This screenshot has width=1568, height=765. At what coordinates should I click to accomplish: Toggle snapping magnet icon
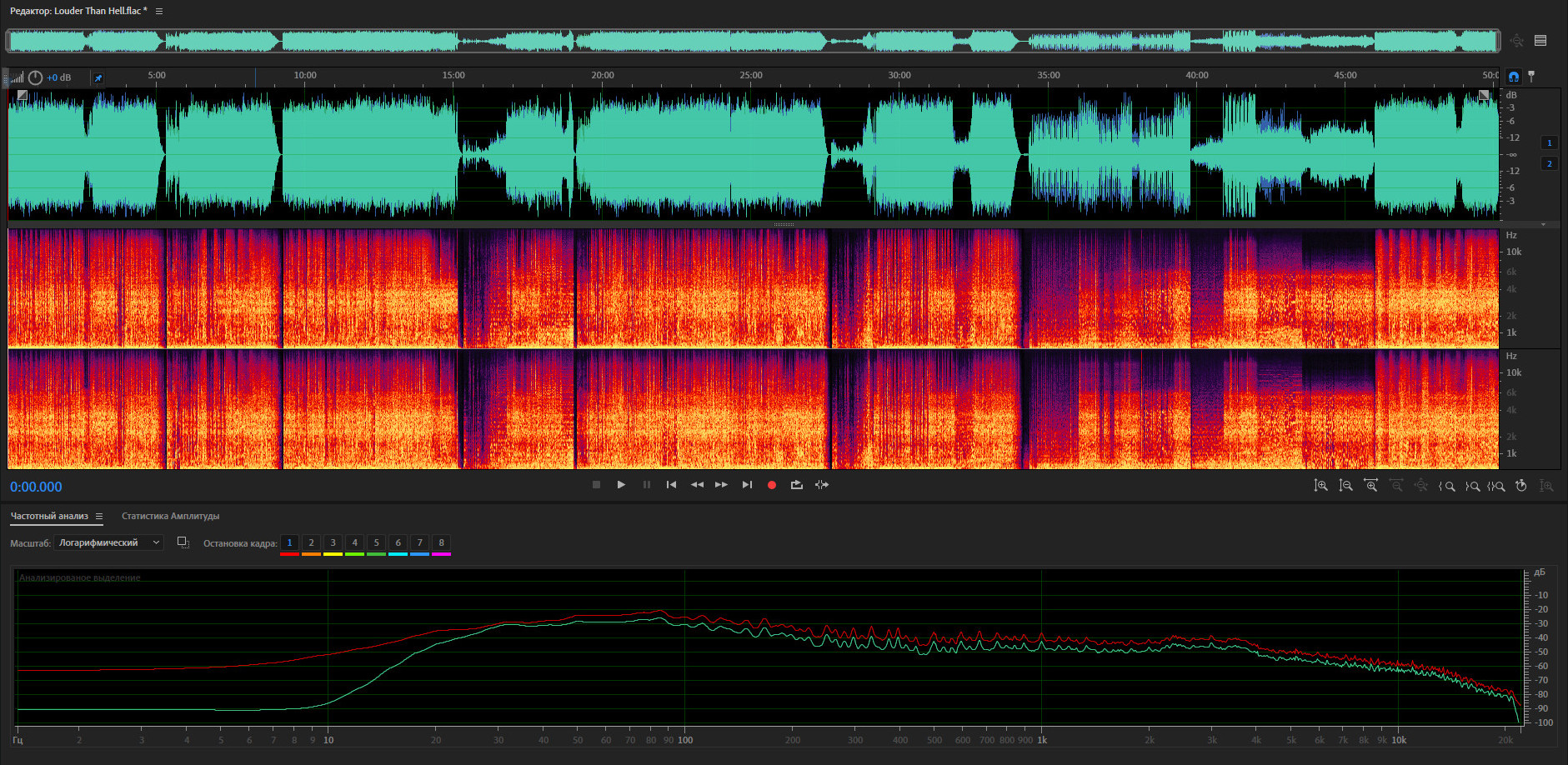[x=1514, y=77]
